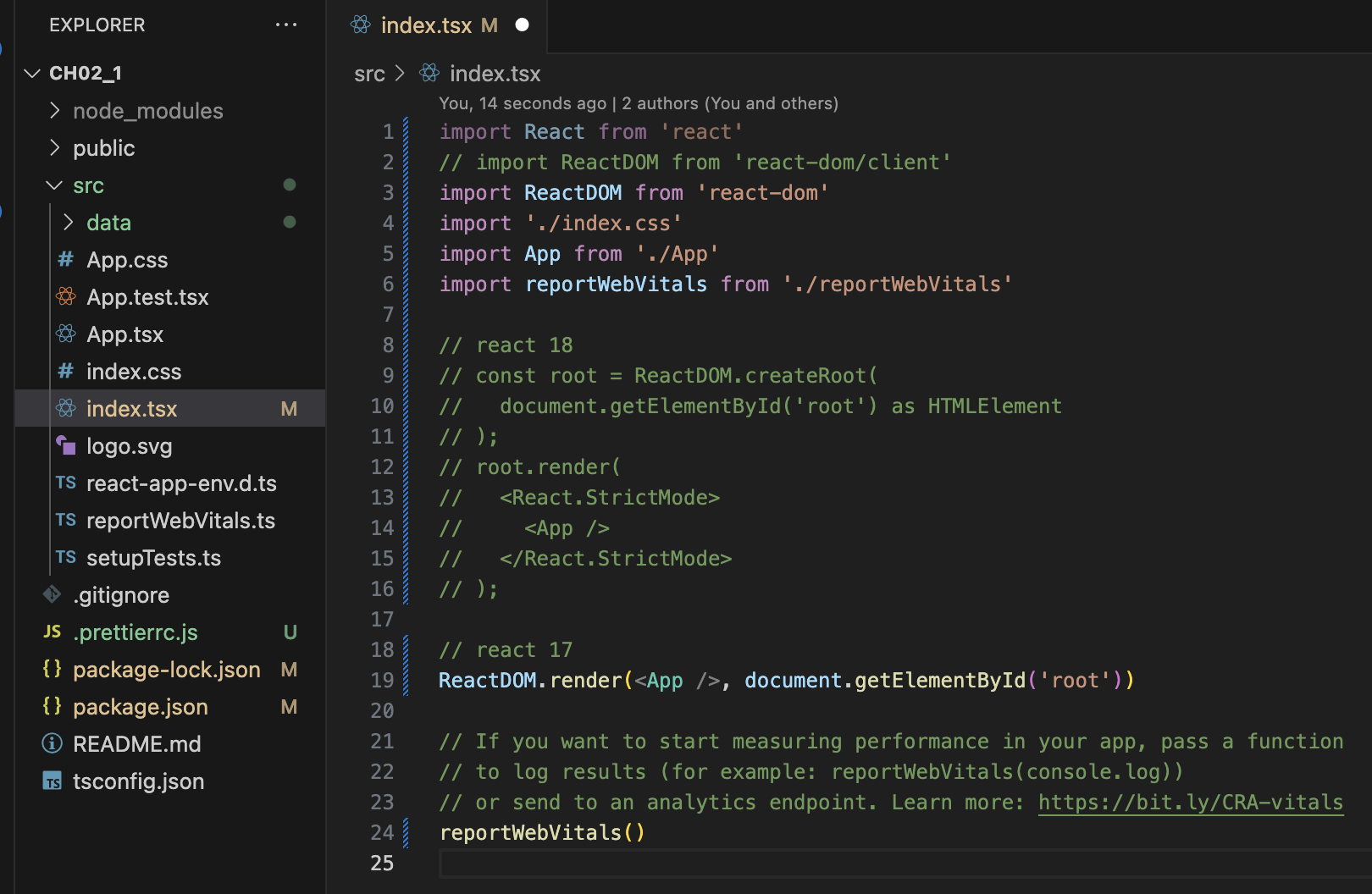Click the 'react-dom' import string on line 3
This screenshot has height=894, width=1372.
tap(762, 193)
